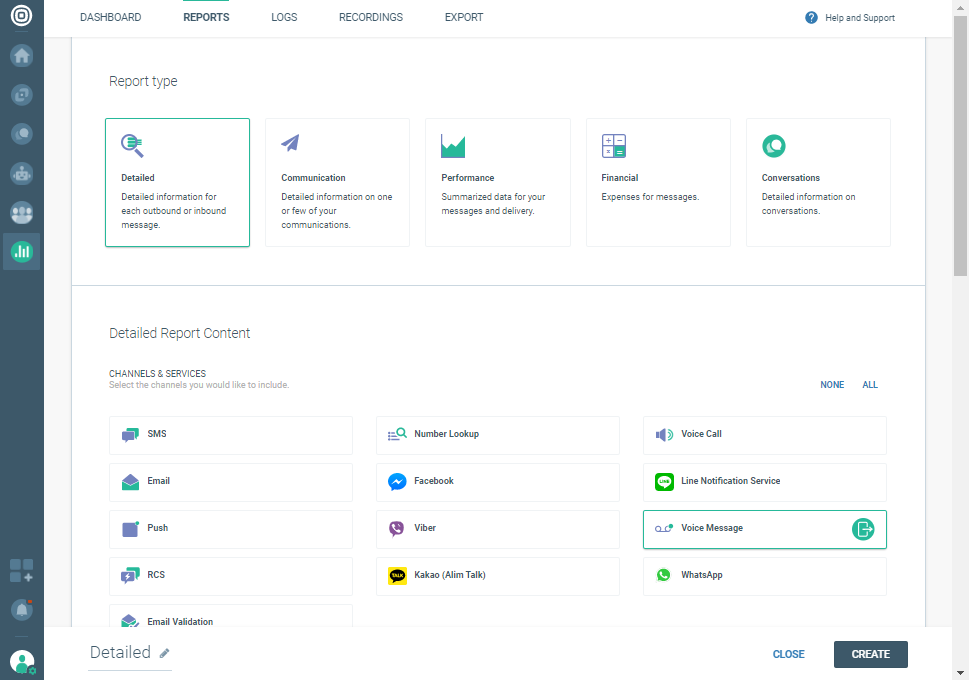
Task: Select the Financial report type card
Action: pyautogui.click(x=657, y=182)
